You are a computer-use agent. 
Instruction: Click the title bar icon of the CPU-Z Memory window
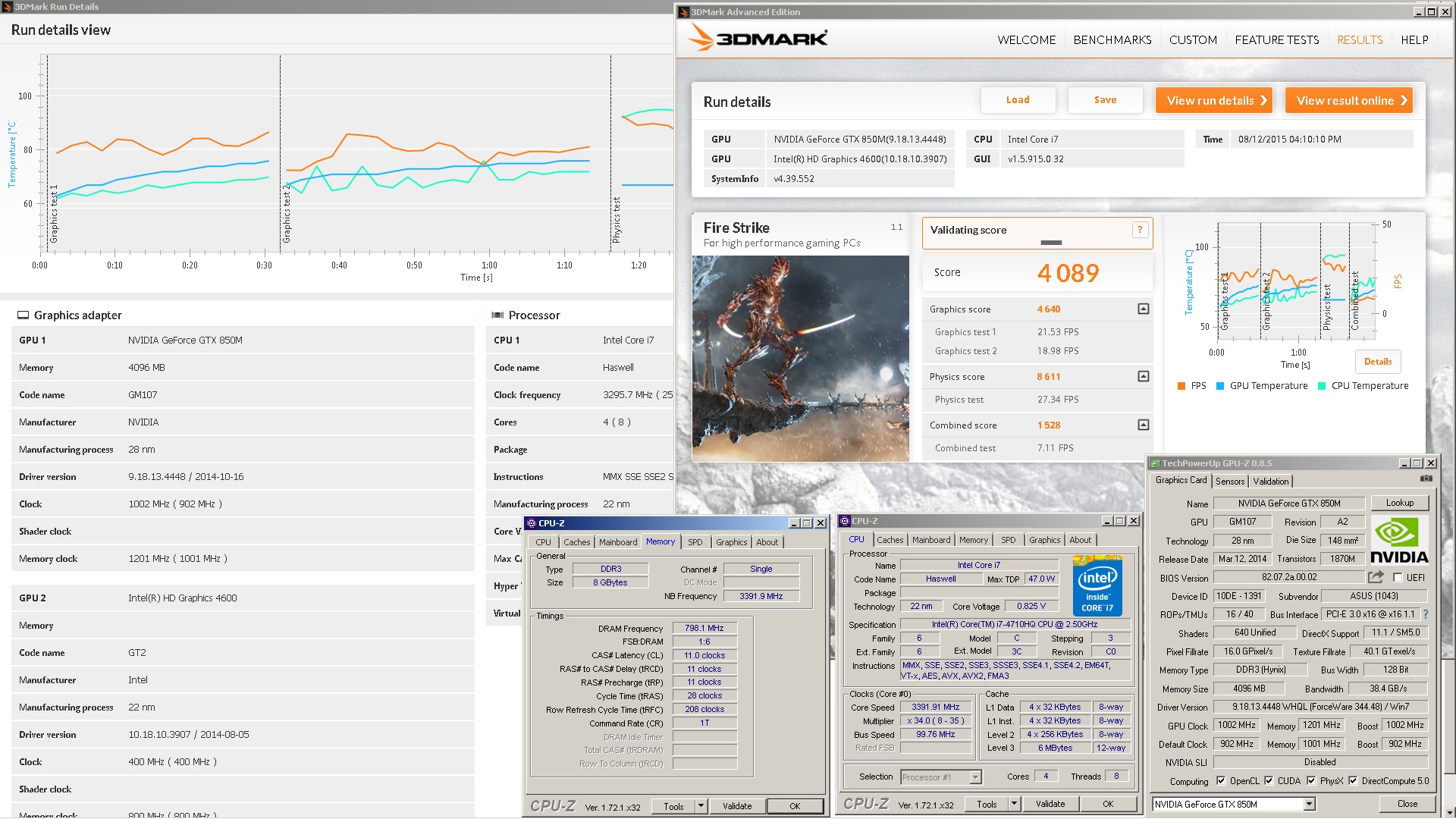pyautogui.click(x=531, y=523)
